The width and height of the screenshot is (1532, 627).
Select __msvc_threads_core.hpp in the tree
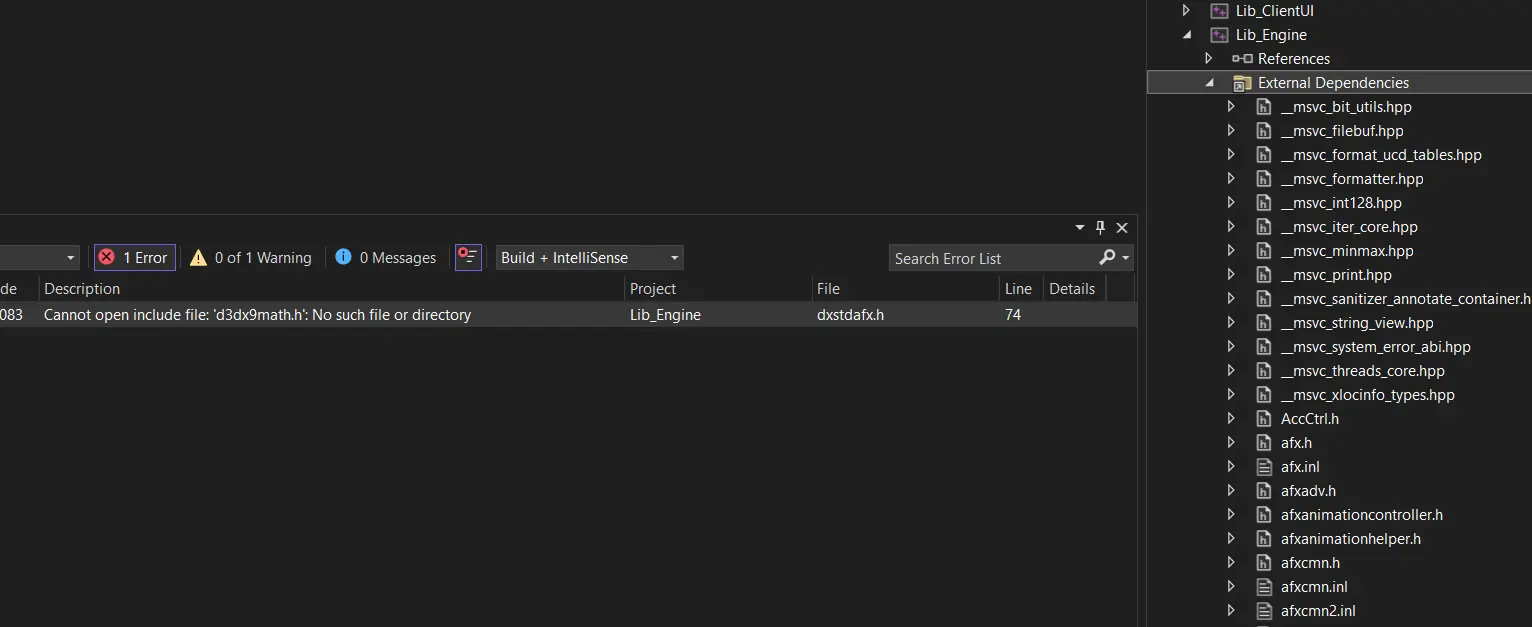[1362, 371]
